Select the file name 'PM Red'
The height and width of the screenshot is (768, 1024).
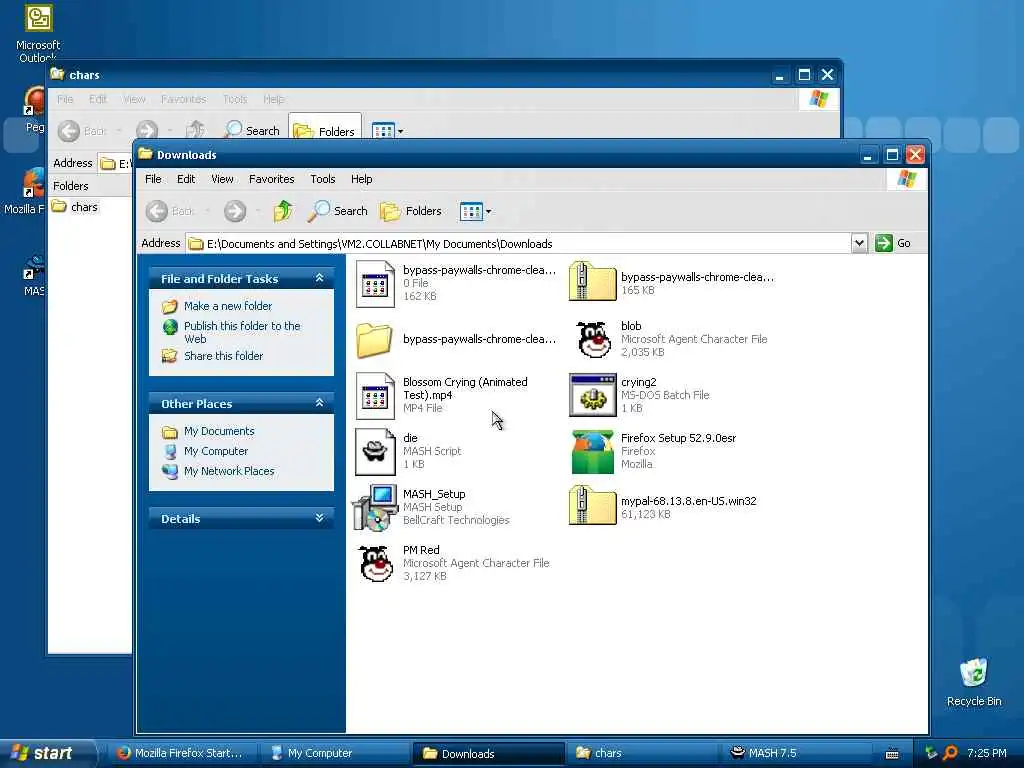coord(421,550)
